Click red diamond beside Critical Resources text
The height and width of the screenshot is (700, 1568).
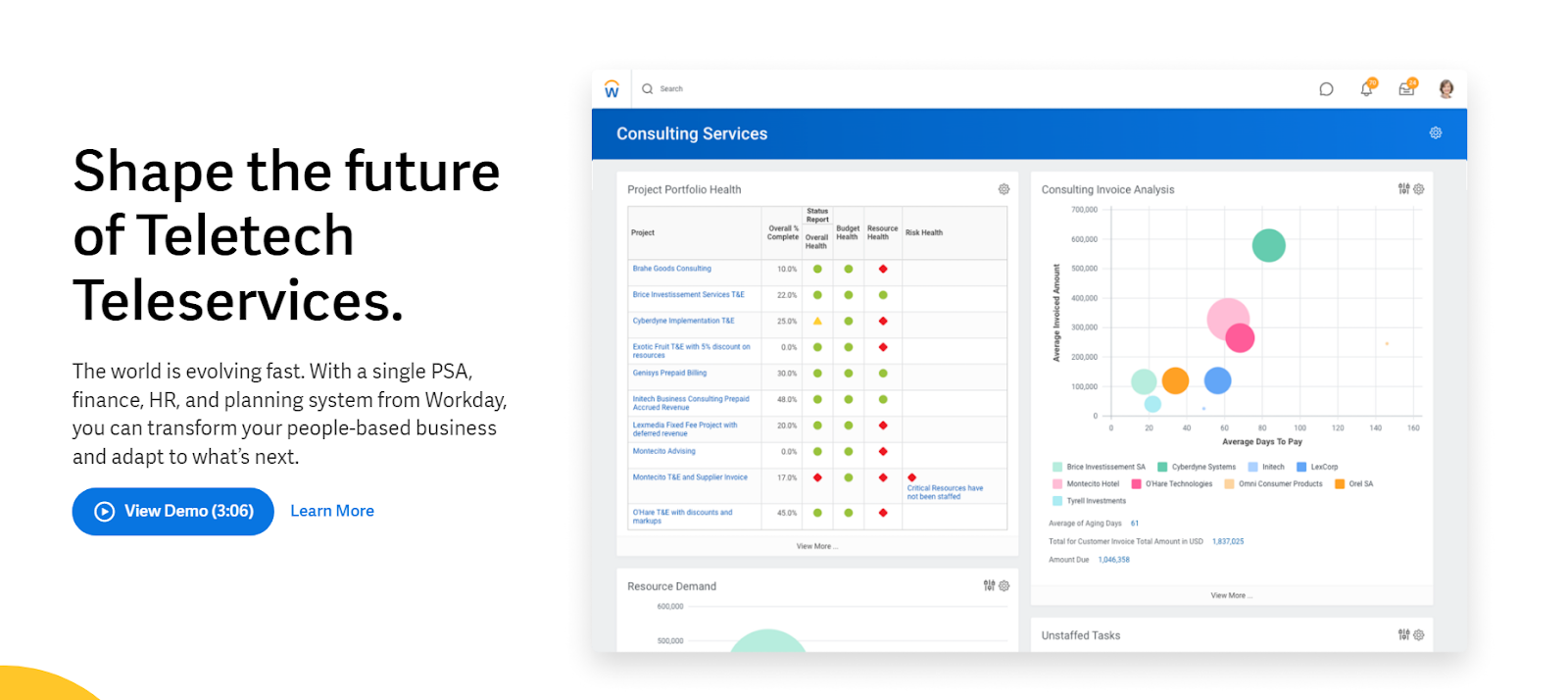[911, 477]
